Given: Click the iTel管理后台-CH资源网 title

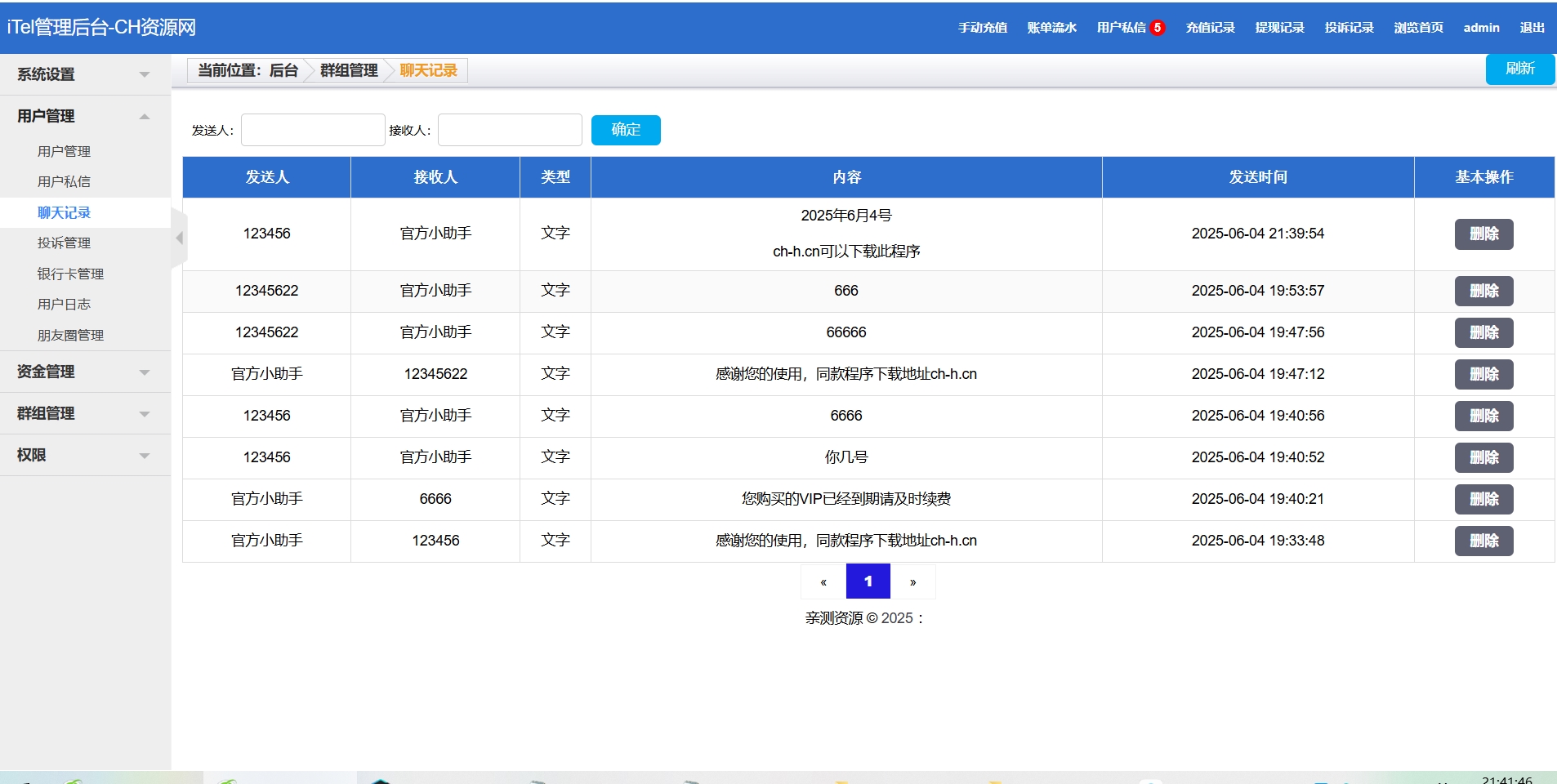Looking at the screenshot, I should pyautogui.click(x=101, y=27).
